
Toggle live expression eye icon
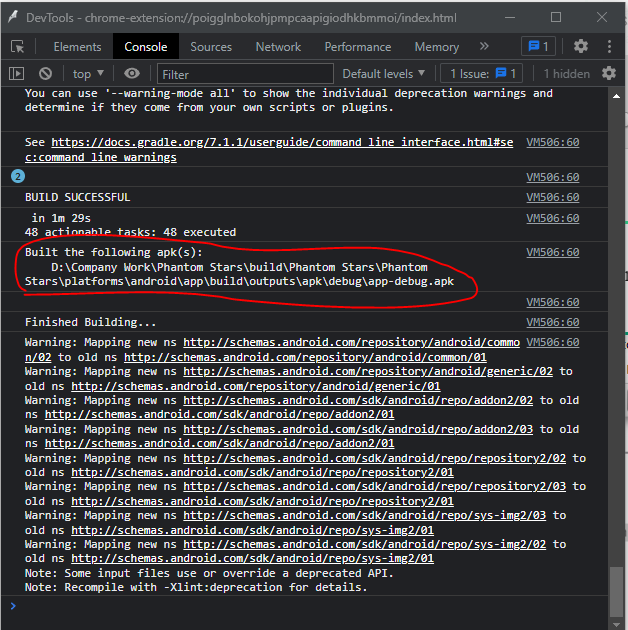132,74
